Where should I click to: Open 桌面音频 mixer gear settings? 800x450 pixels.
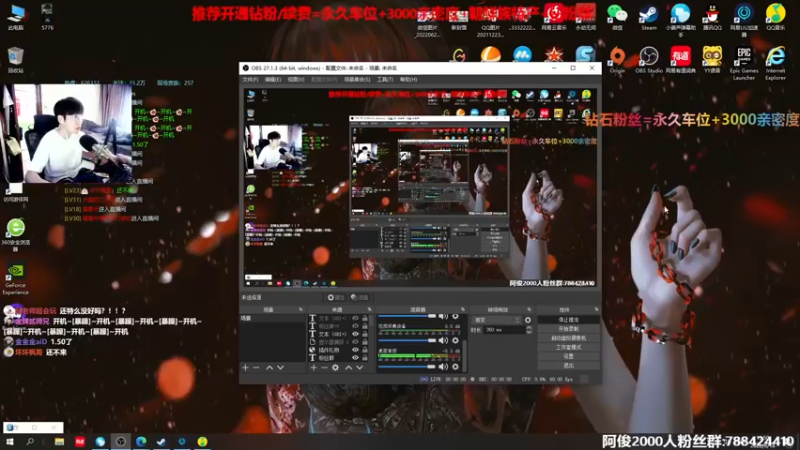(455, 366)
